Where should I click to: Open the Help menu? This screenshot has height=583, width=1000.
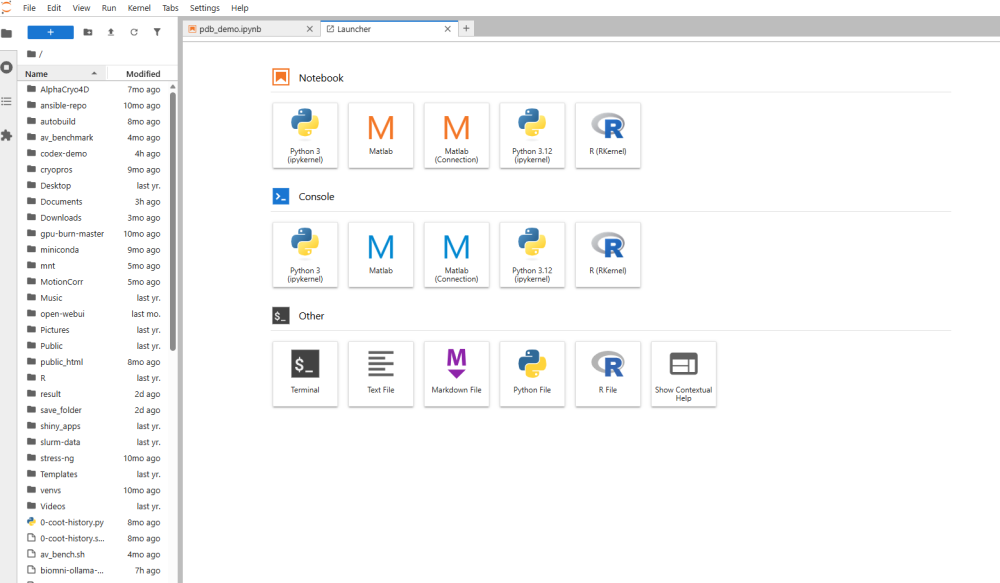[x=240, y=8]
